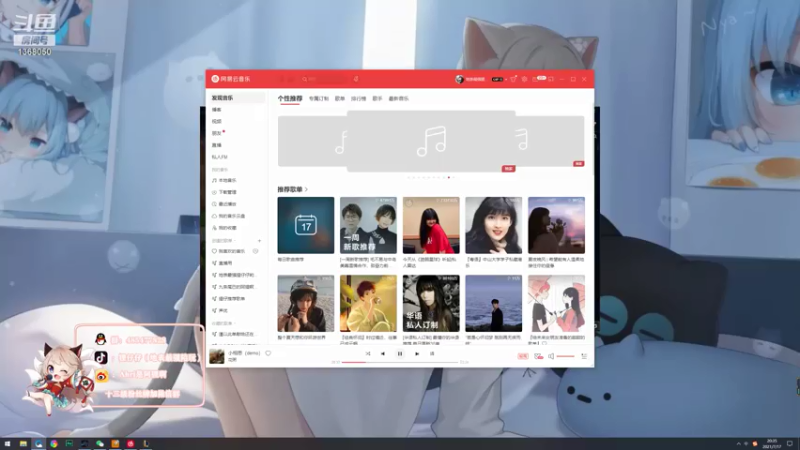Focus the search box in title bar
The image size is (800, 450).
click(x=324, y=79)
